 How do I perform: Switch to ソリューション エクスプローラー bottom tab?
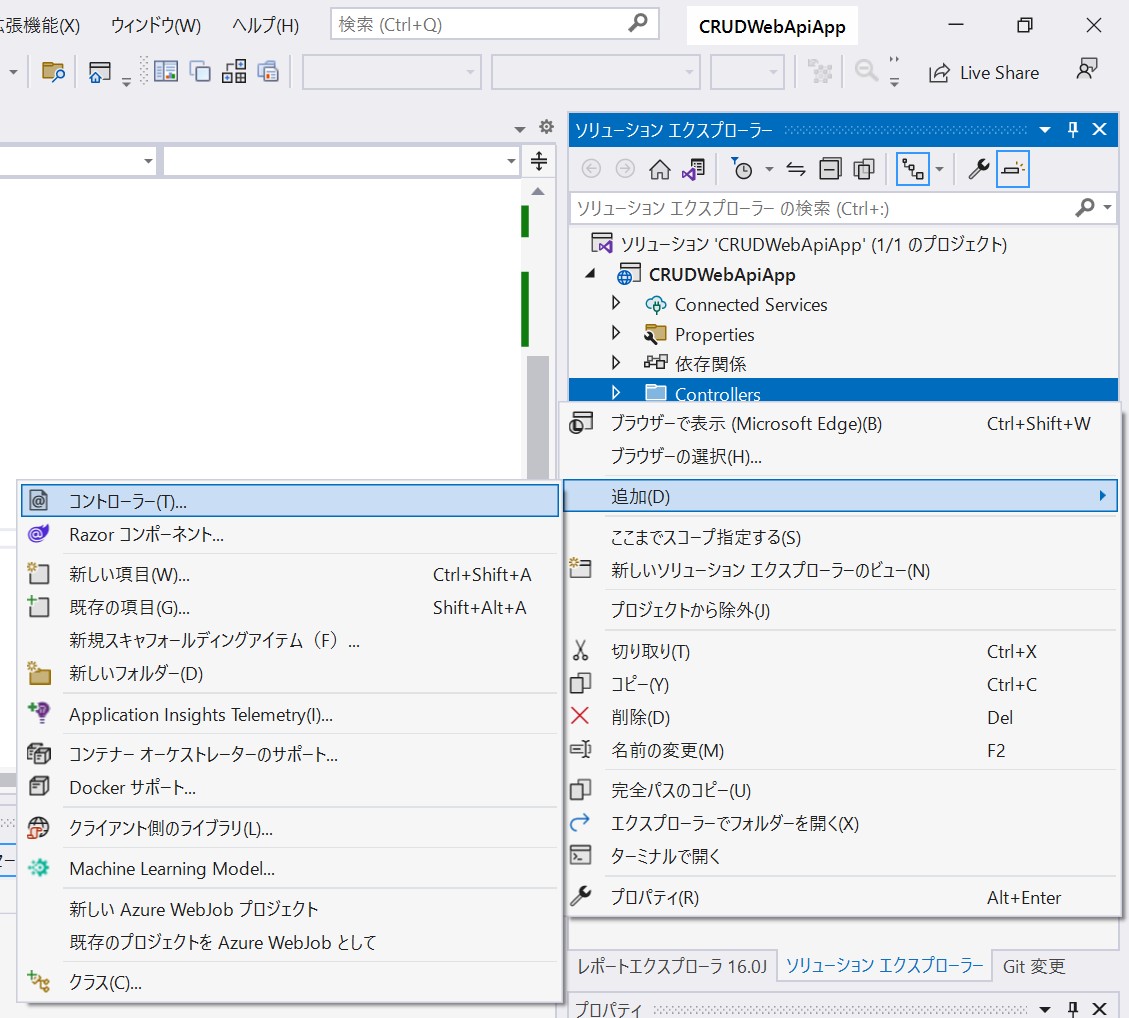[884, 965]
